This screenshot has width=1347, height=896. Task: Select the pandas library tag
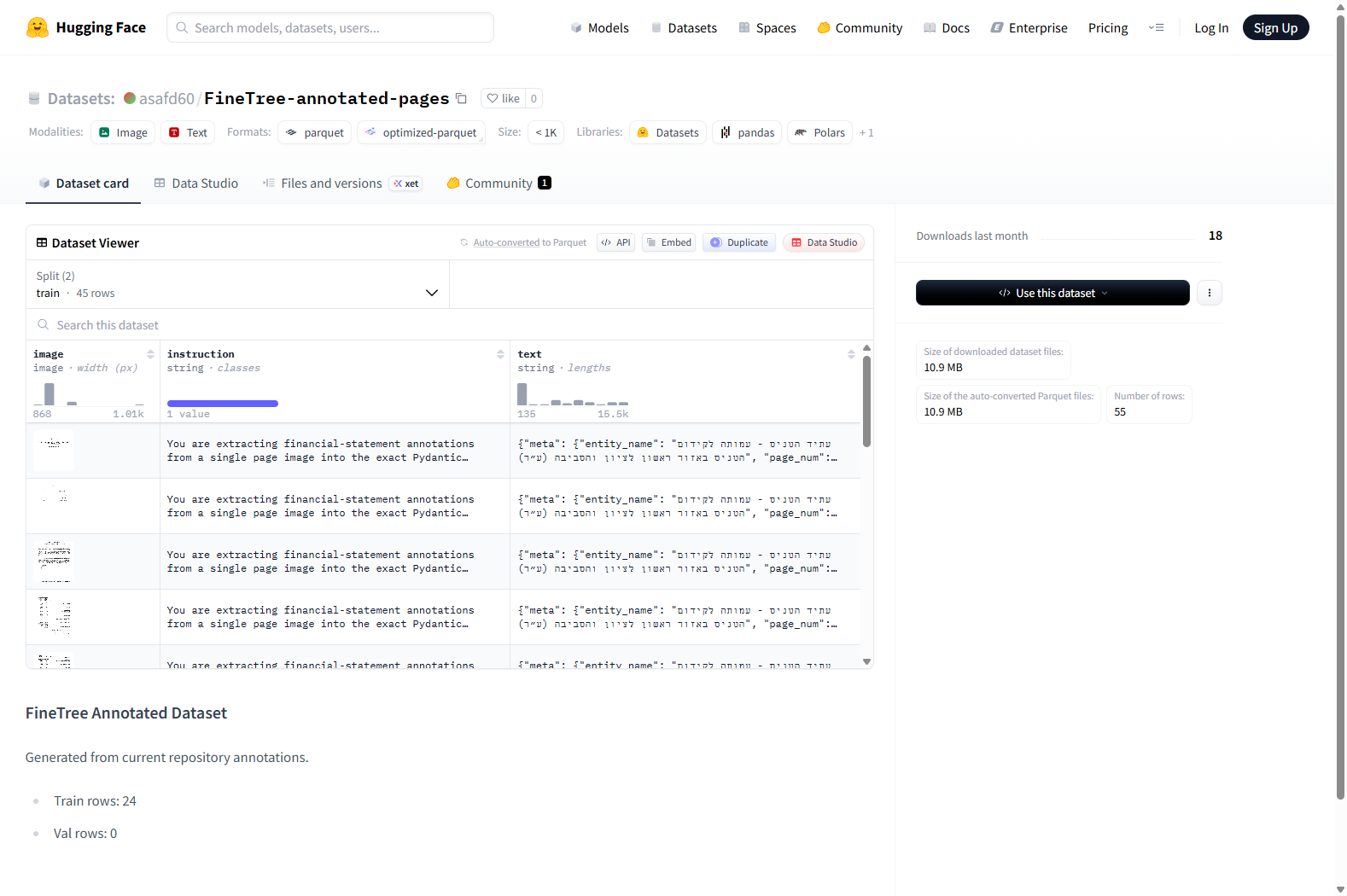(x=748, y=132)
